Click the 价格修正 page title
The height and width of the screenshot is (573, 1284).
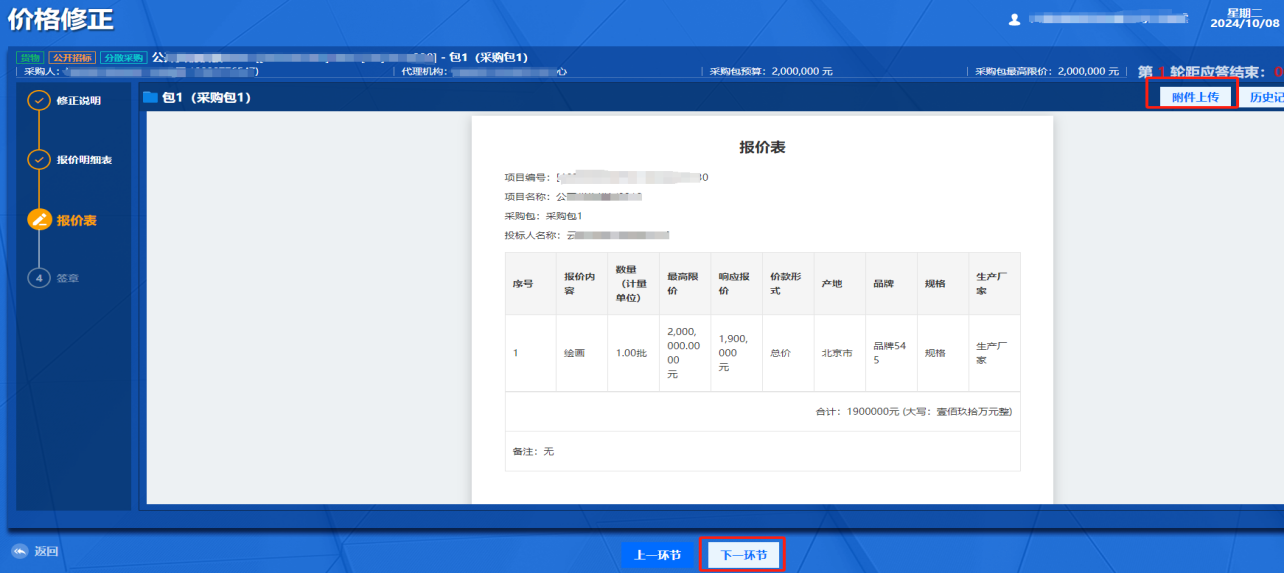(x=61, y=19)
